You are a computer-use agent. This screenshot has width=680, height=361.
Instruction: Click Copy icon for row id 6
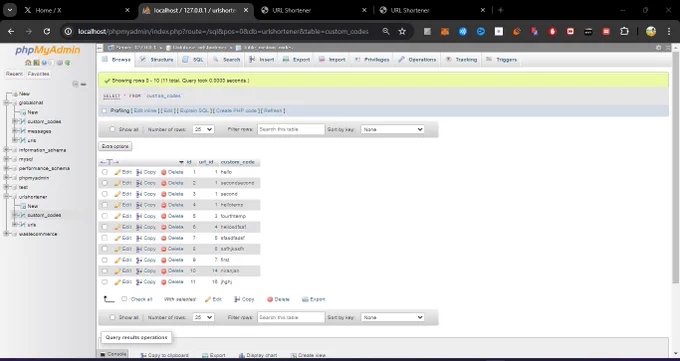139,227
